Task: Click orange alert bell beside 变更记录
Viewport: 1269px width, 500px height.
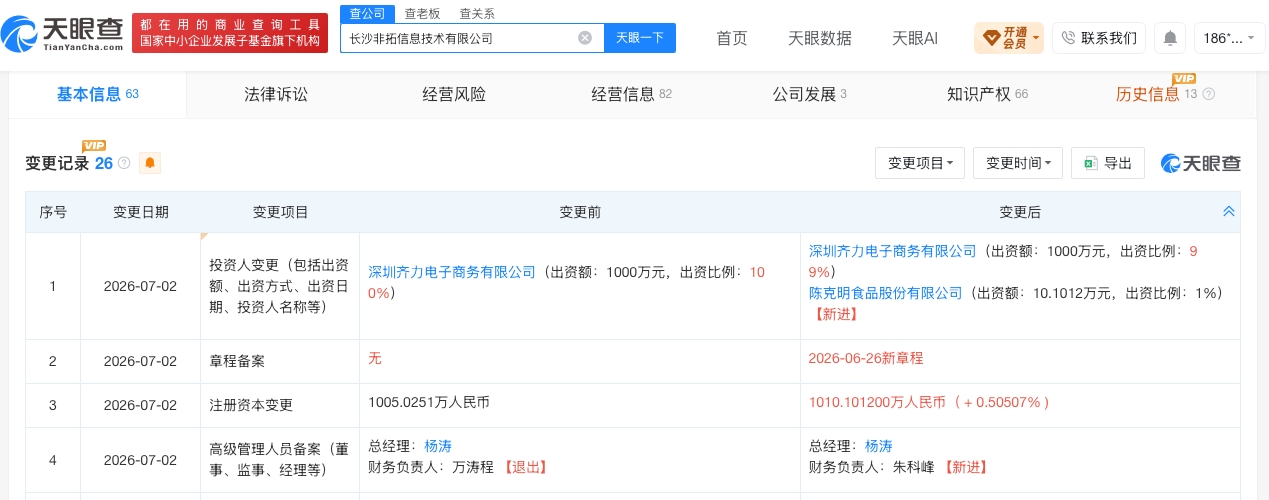Action: (149, 162)
